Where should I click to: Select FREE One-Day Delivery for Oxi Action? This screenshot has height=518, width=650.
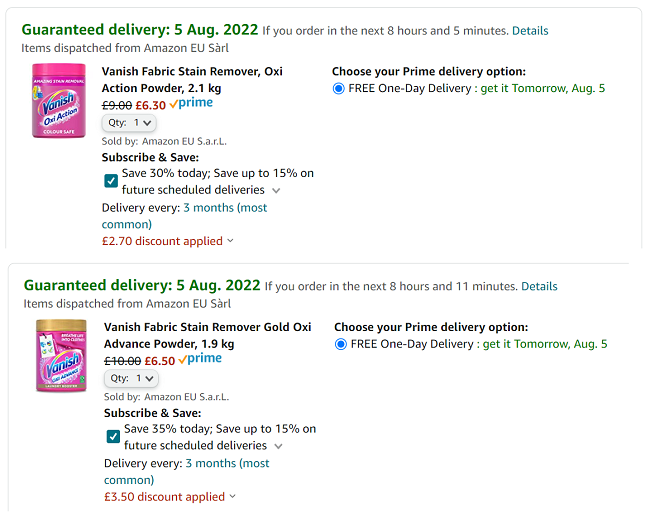pyautogui.click(x=339, y=88)
